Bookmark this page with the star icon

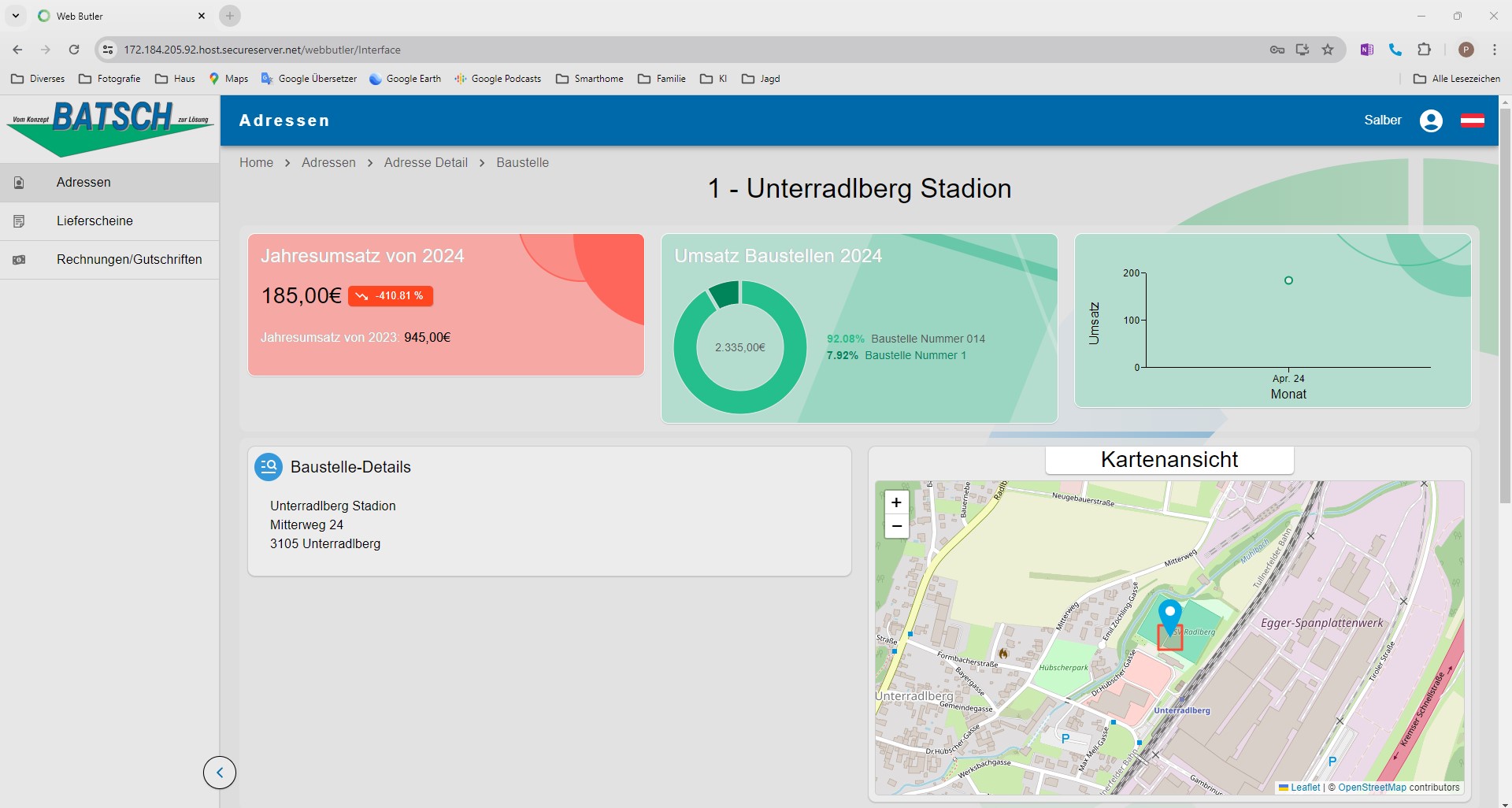pyautogui.click(x=1328, y=50)
